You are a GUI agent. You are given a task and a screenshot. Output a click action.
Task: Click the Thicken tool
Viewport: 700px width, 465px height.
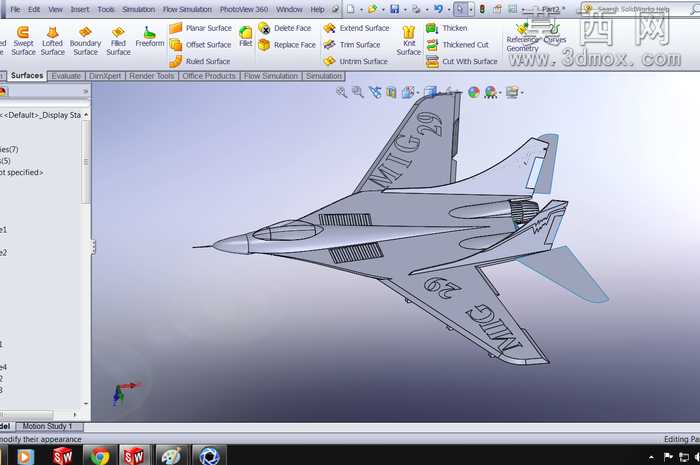coord(446,28)
